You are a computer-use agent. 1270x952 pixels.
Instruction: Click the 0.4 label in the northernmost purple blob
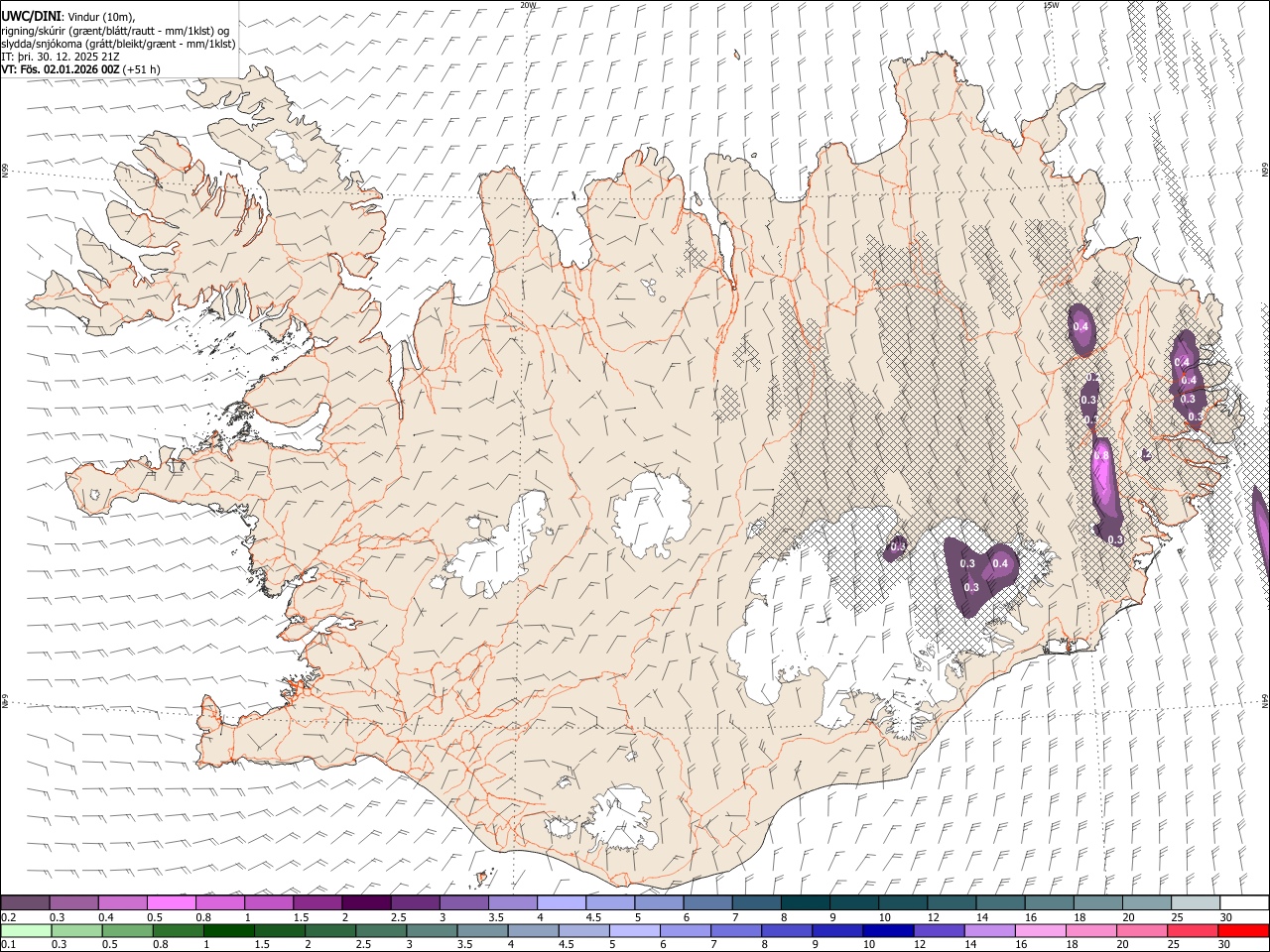click(x=1080, y=327)
